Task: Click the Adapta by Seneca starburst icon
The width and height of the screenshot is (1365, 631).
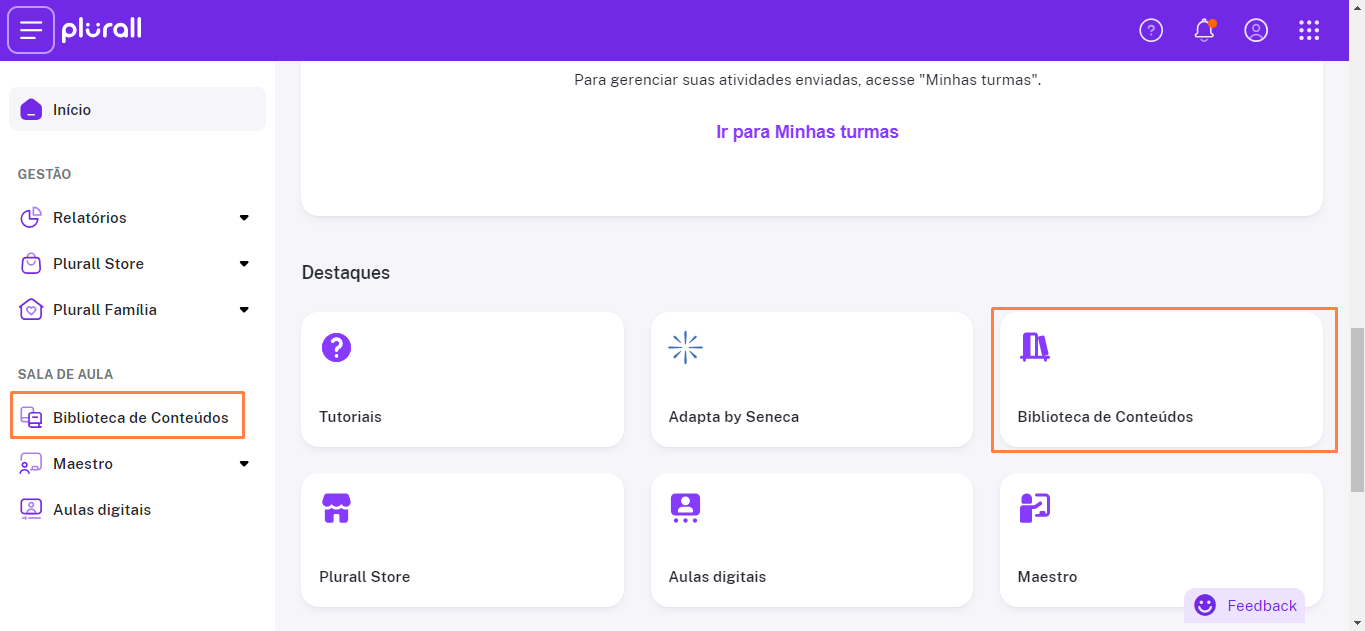Action: tap(685, 348)
